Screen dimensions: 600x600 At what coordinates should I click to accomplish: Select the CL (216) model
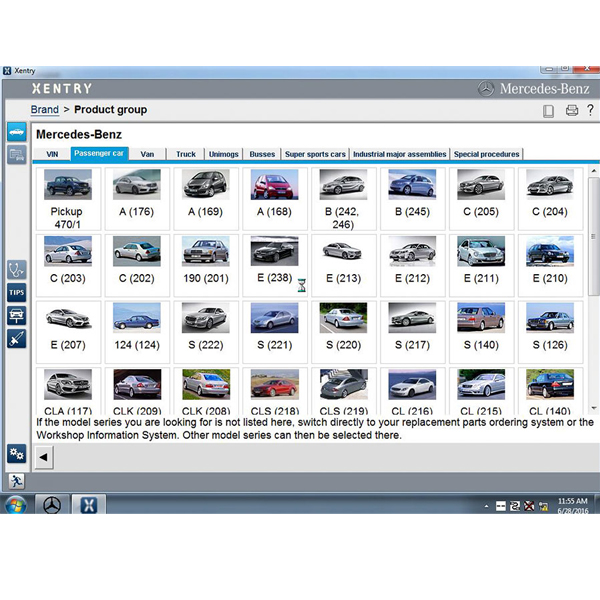412,391
